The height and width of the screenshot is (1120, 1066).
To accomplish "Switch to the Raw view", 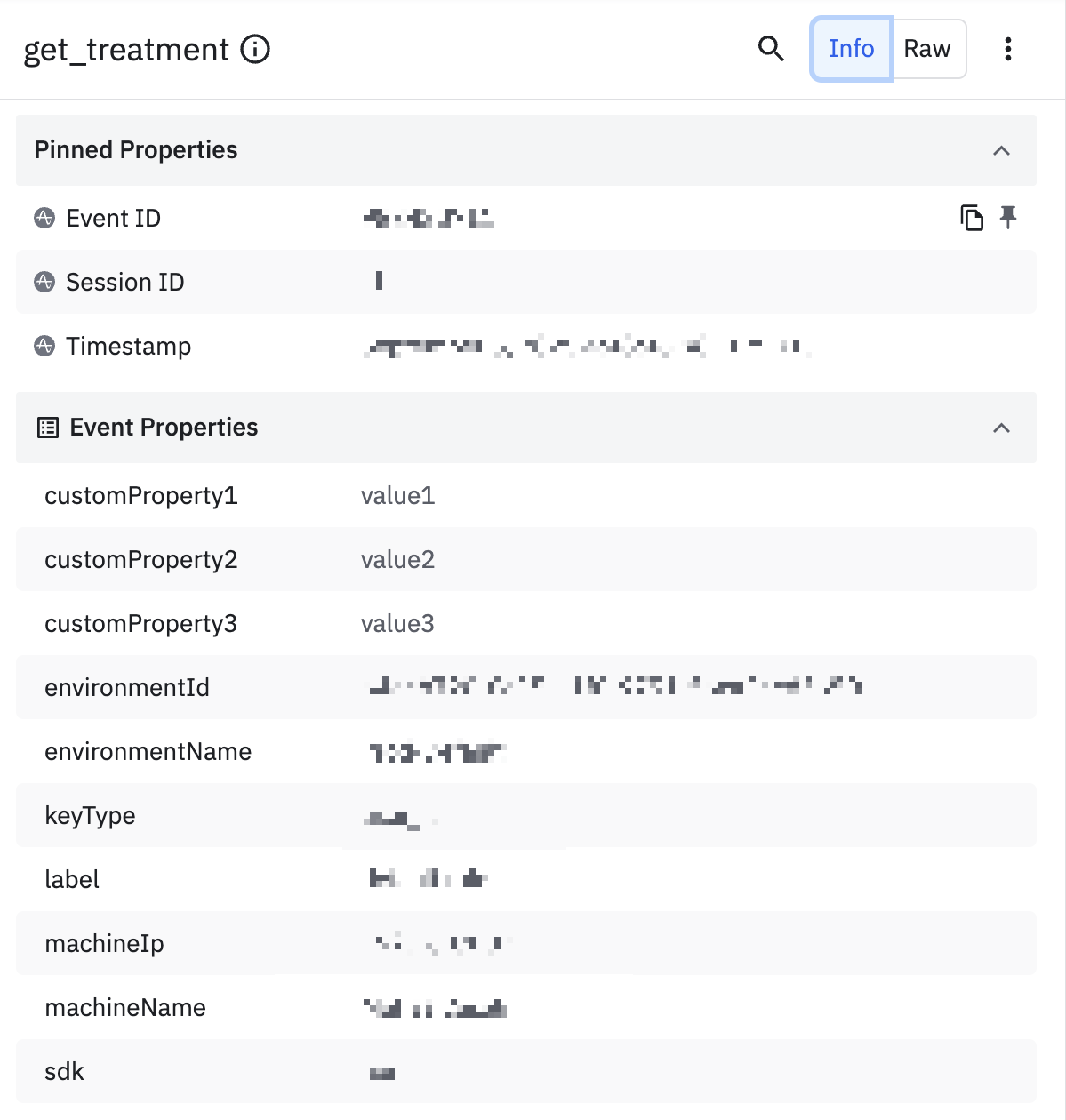I will 927,49.
